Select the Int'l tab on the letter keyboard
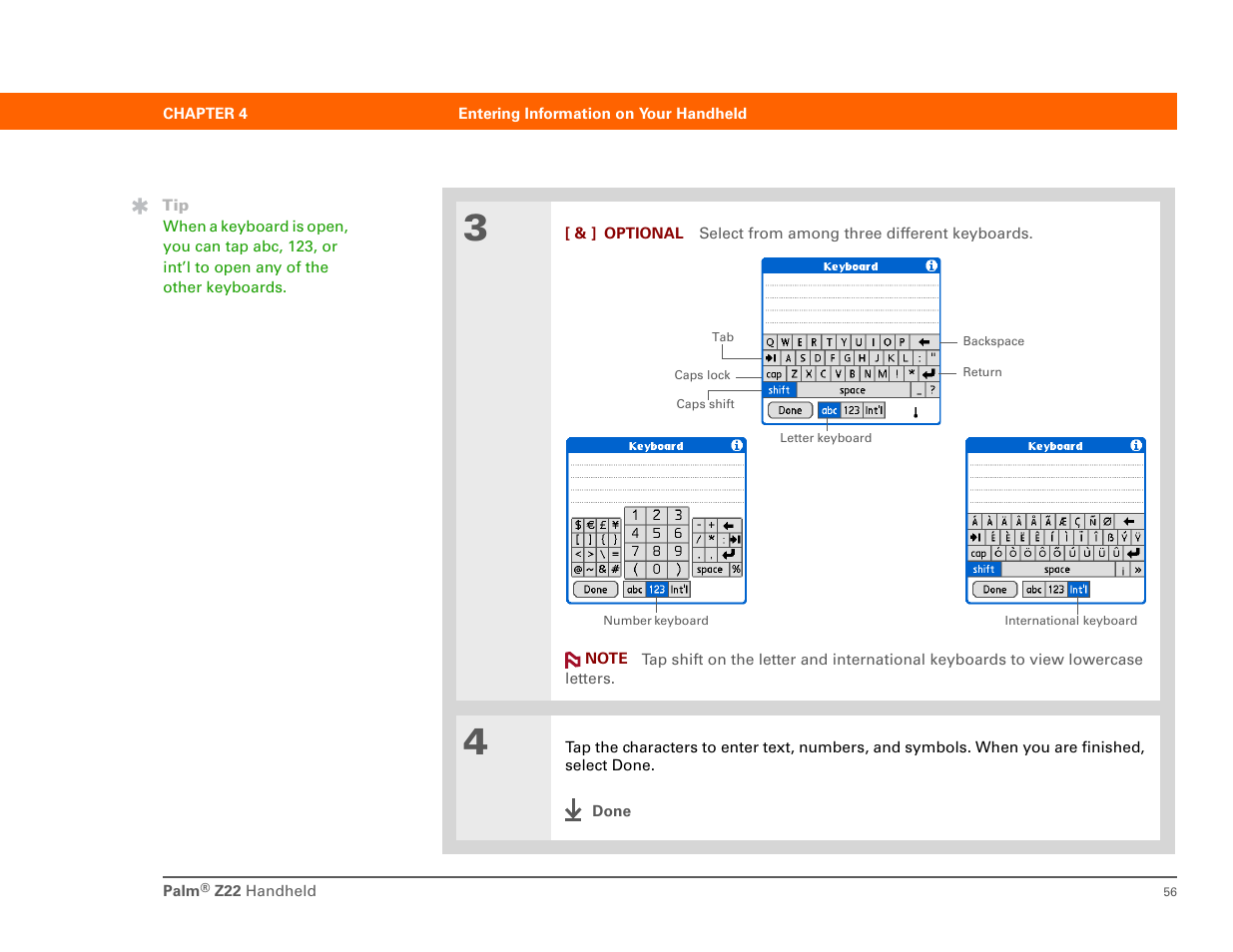 [x=875, y=410]
